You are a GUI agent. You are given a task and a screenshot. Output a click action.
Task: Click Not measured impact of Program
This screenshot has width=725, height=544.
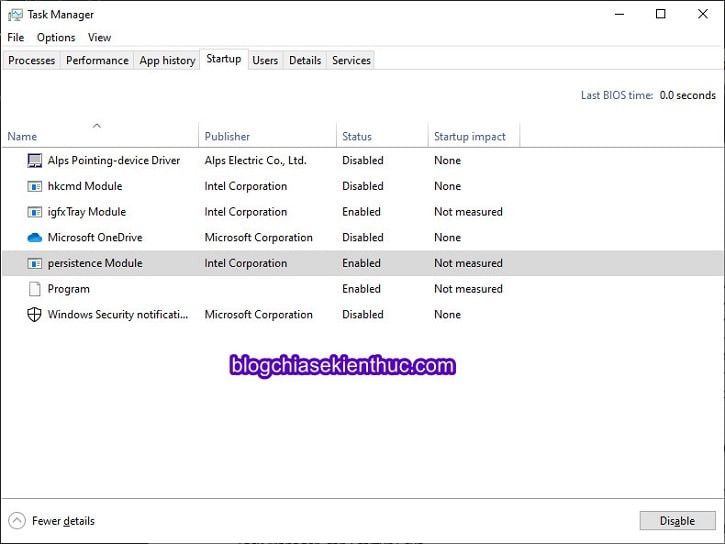coord(468,289)
